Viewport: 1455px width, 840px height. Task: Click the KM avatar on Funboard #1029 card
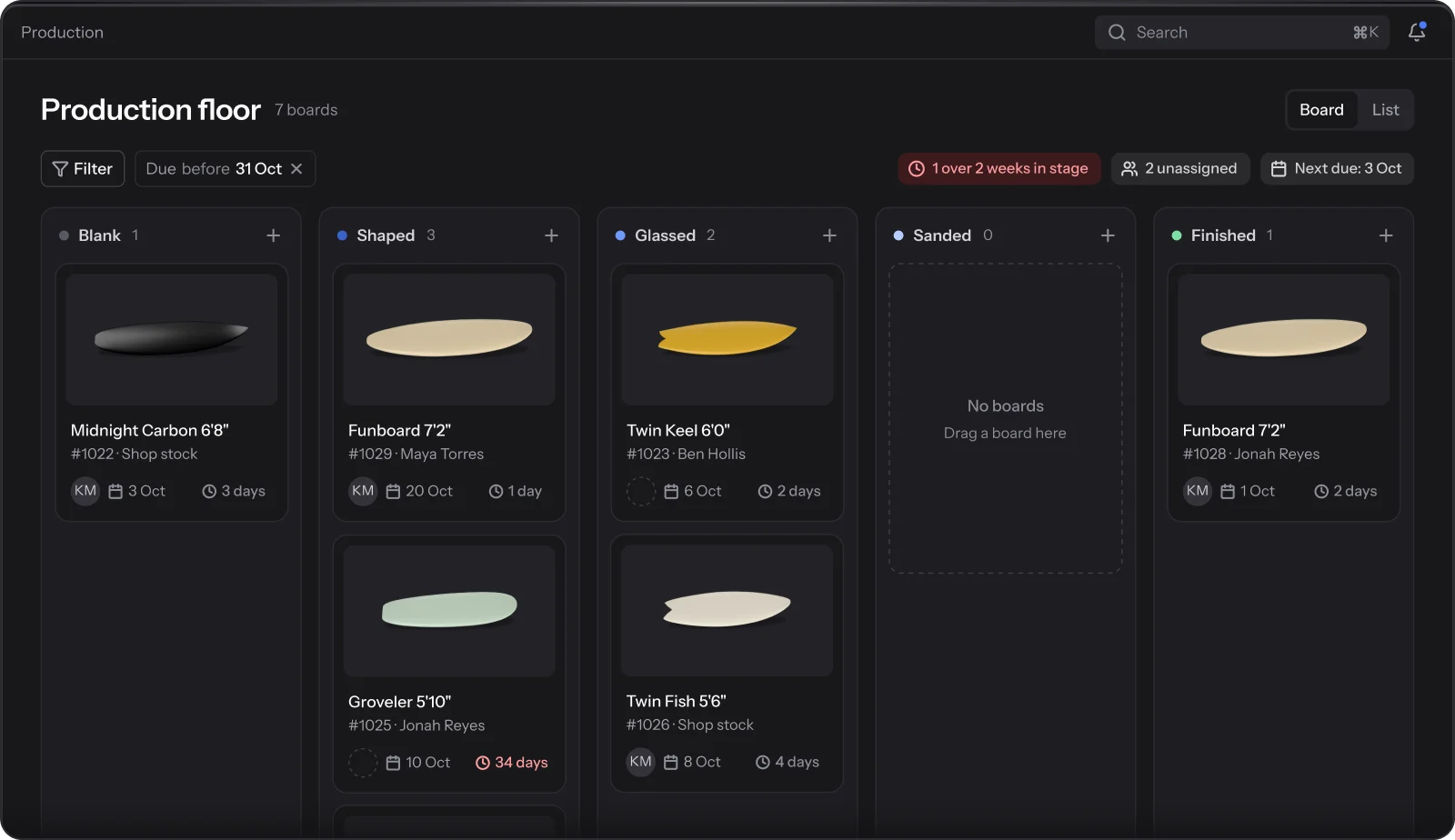click(363, 491)
